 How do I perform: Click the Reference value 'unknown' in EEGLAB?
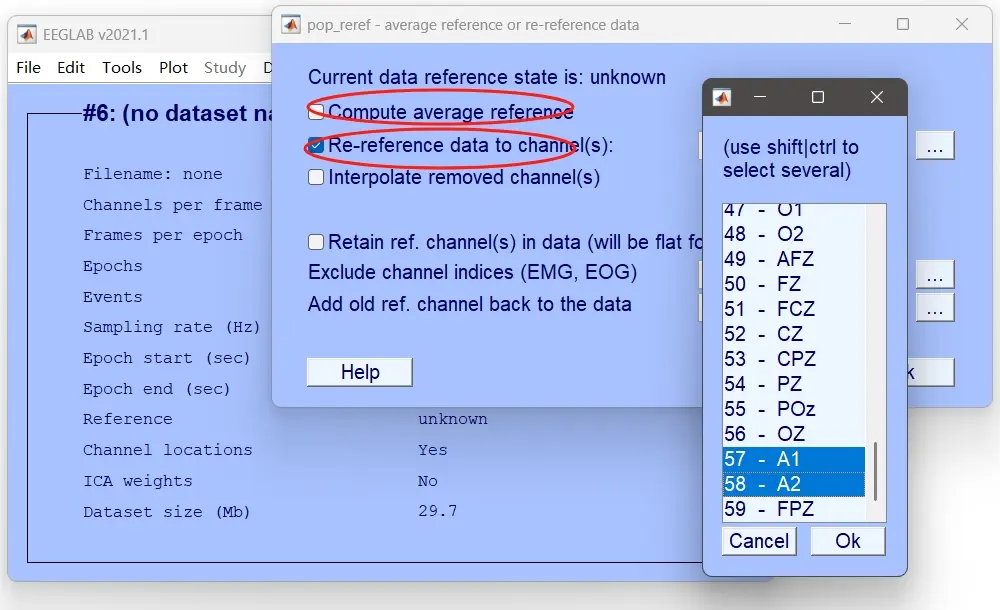(x=453, y=419)
